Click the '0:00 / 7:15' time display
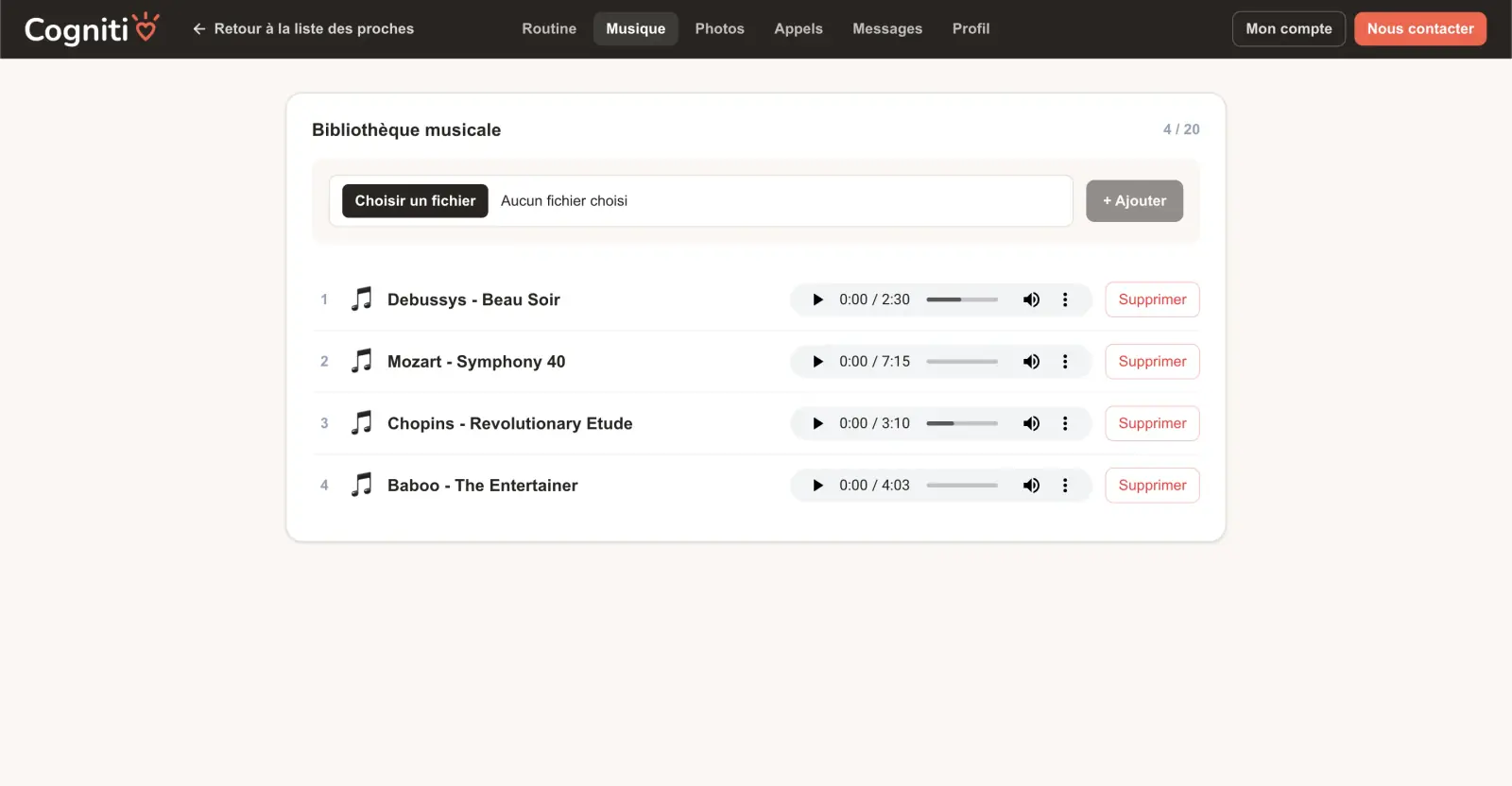 coord(875,362)
